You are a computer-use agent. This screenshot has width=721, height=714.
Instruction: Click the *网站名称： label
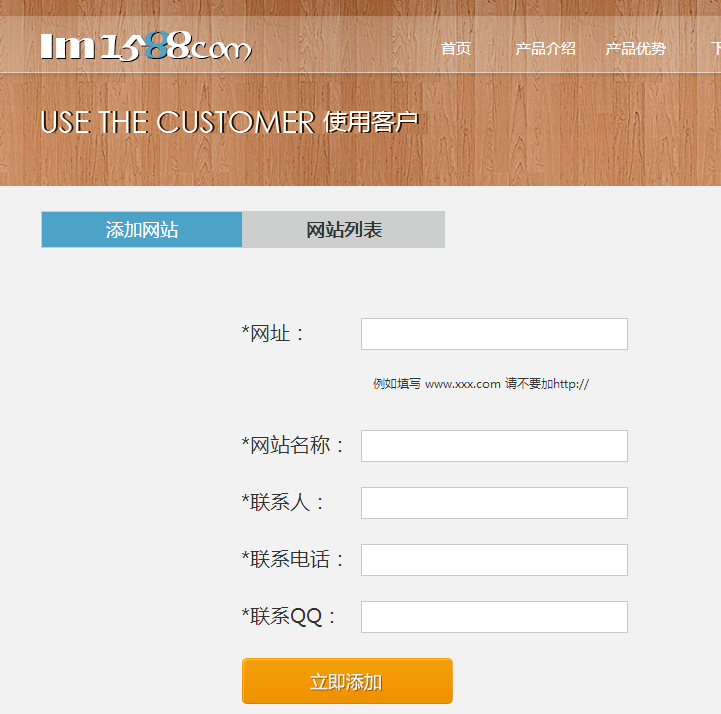(x=293, y=446)
